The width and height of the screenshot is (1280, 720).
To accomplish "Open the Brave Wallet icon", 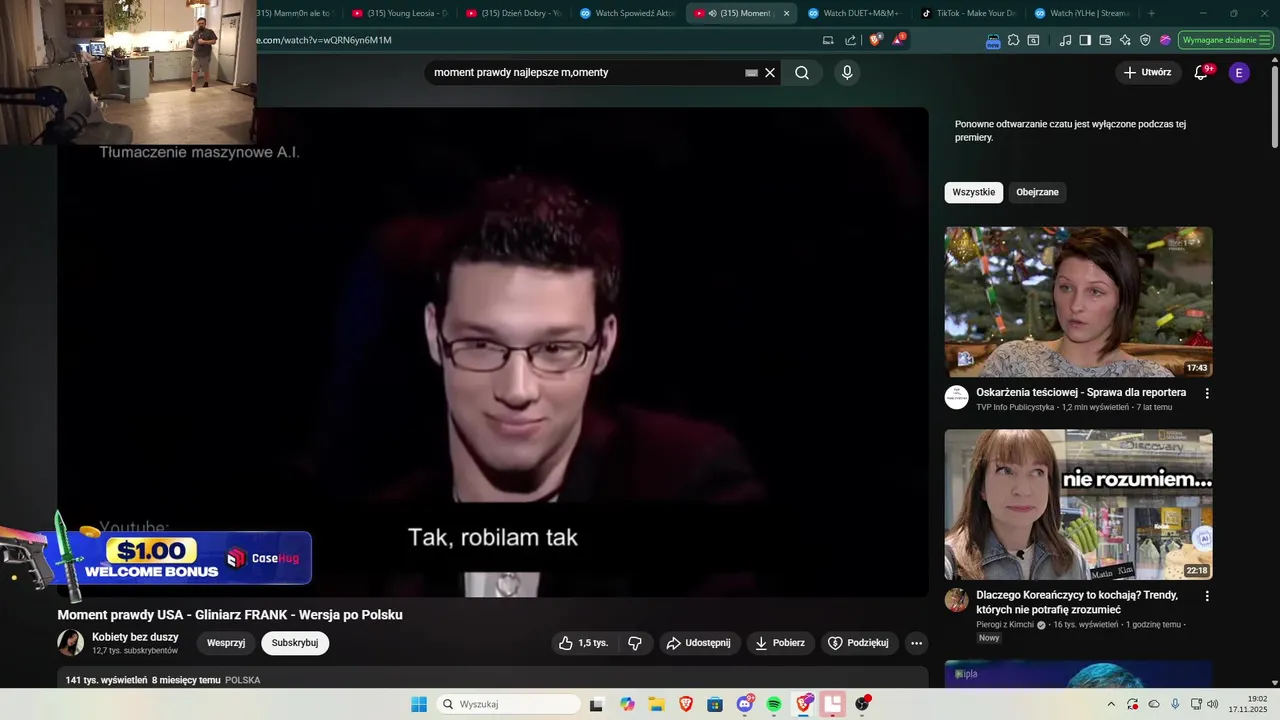I will 1105,40.
